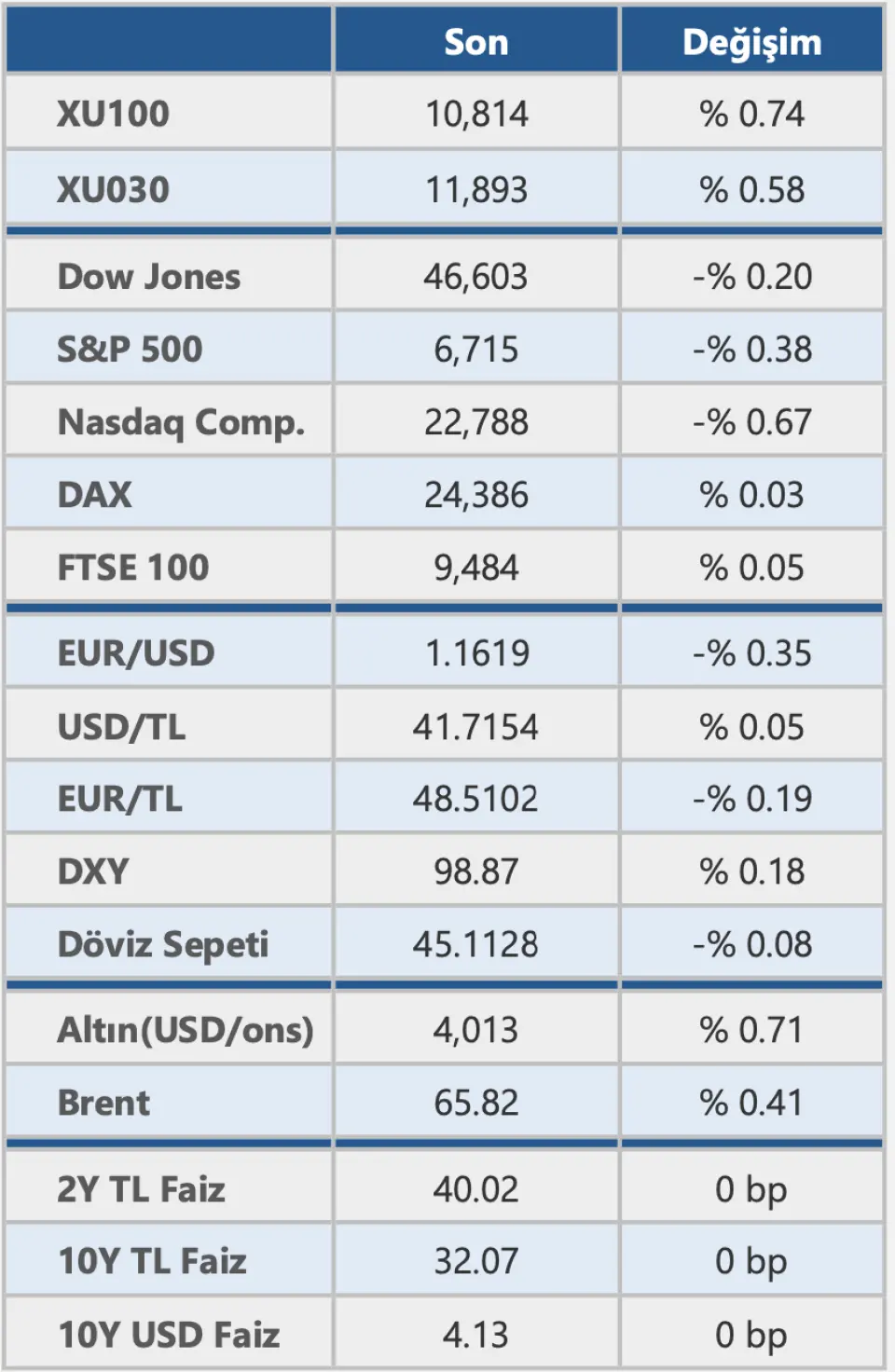Click the S&P 500 label

pos(130,350)
